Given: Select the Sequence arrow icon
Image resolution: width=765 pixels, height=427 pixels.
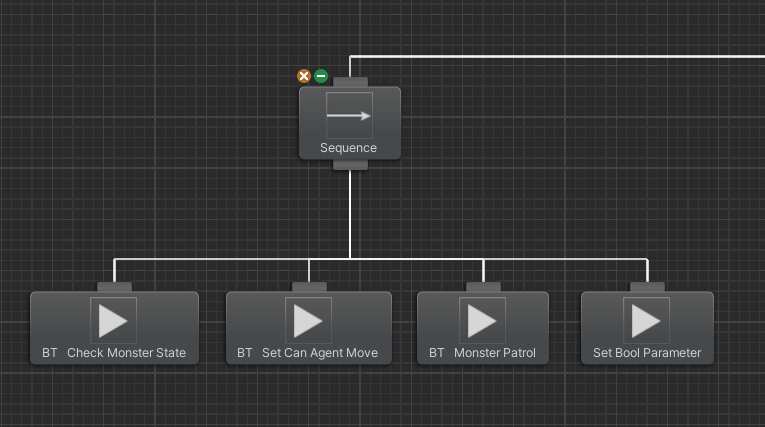Looking at the screenshot, I should [x=349, y=116].
